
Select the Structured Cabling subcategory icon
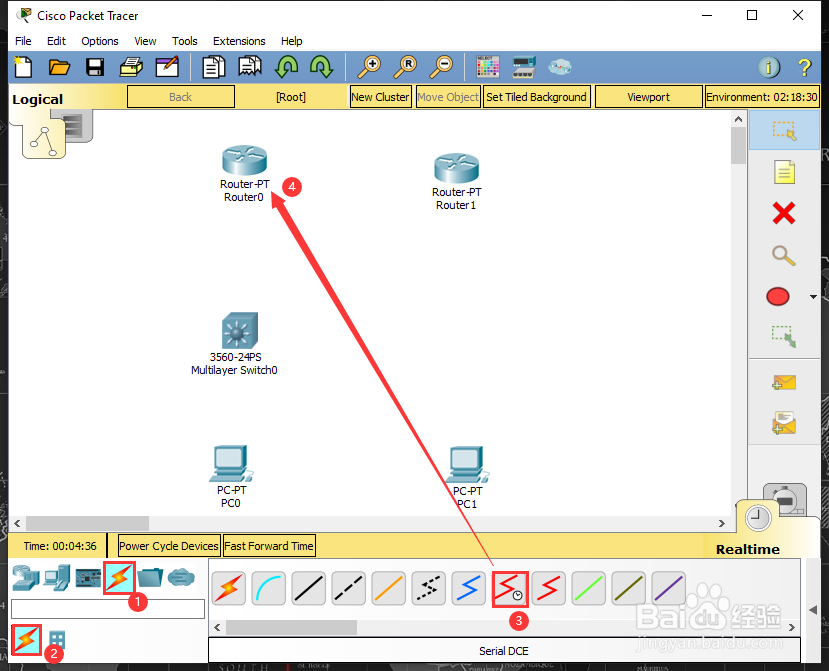click(57, 640)
